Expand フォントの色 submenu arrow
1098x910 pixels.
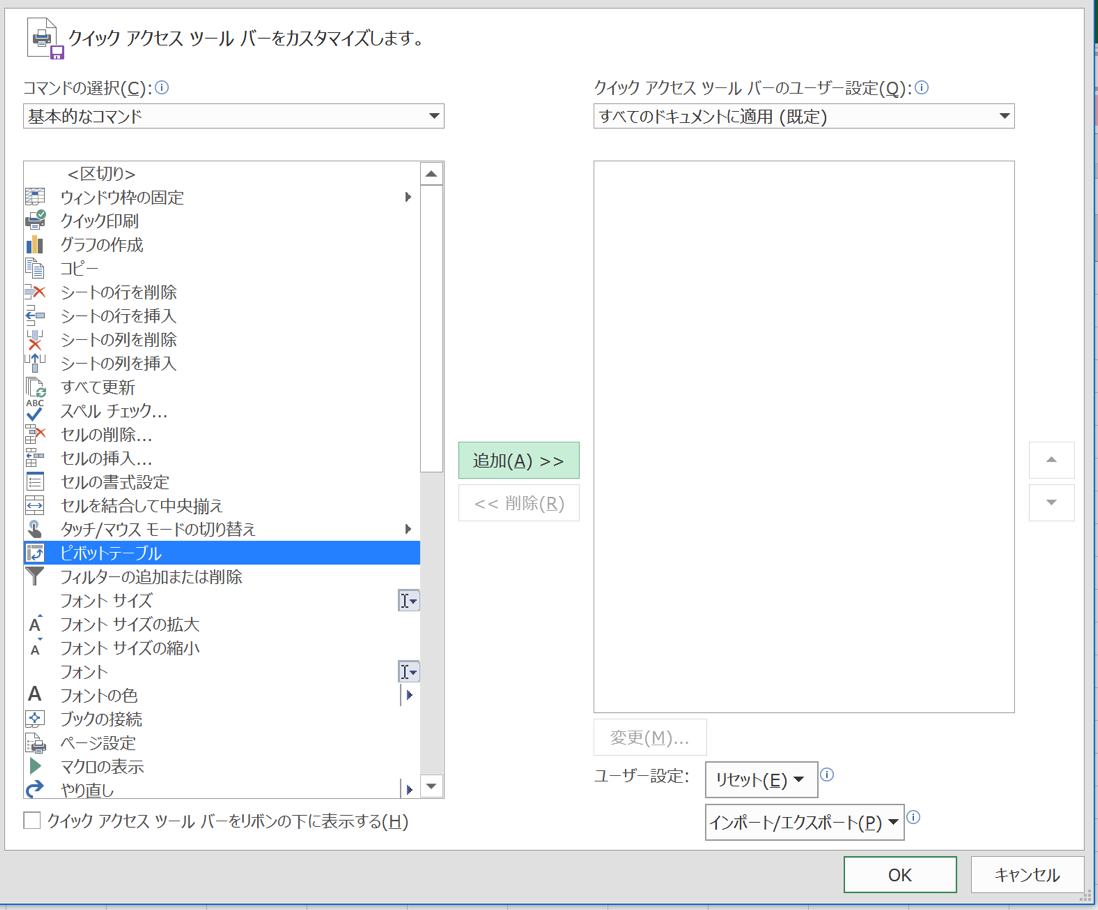pyautogui.click(x=409, y=695)
